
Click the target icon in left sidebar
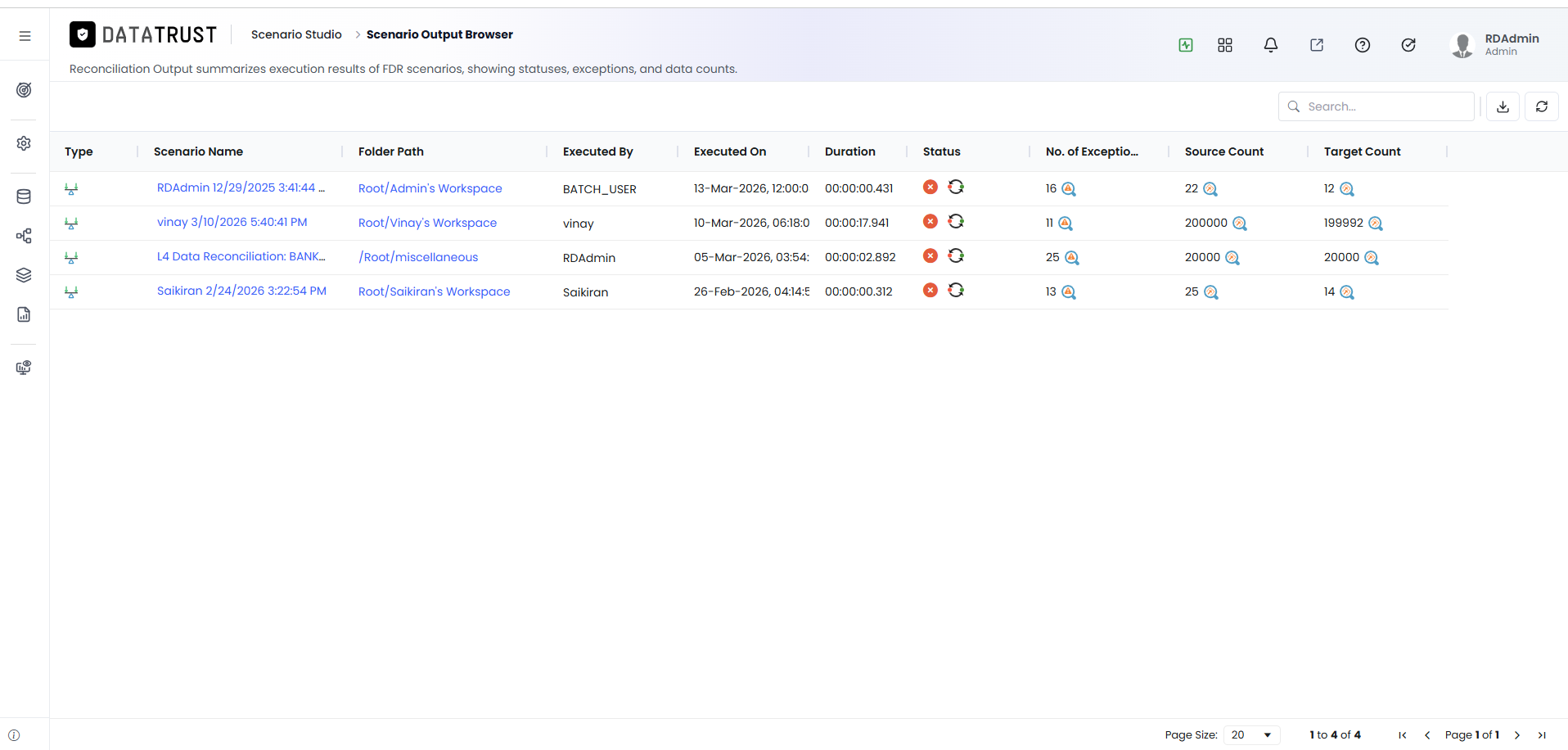tap(24, 90)
